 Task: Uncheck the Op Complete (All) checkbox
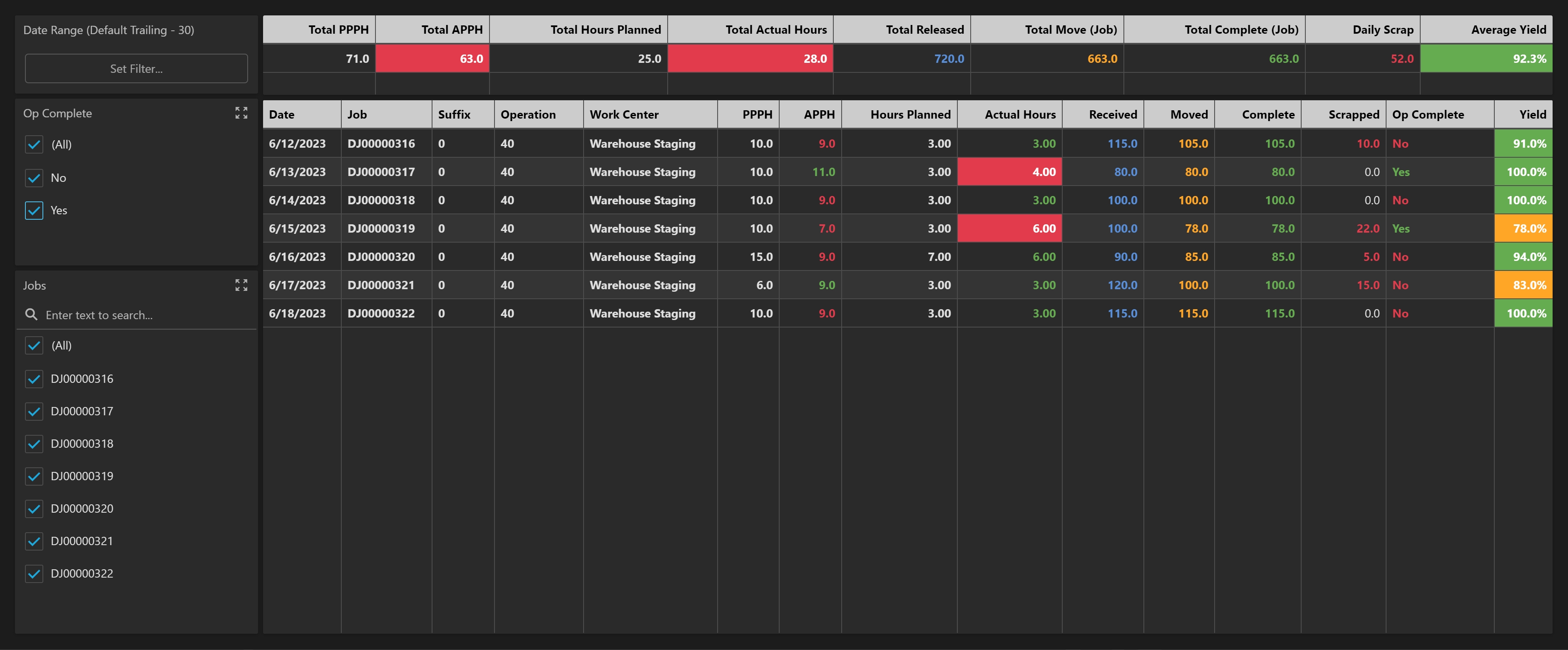34,145
